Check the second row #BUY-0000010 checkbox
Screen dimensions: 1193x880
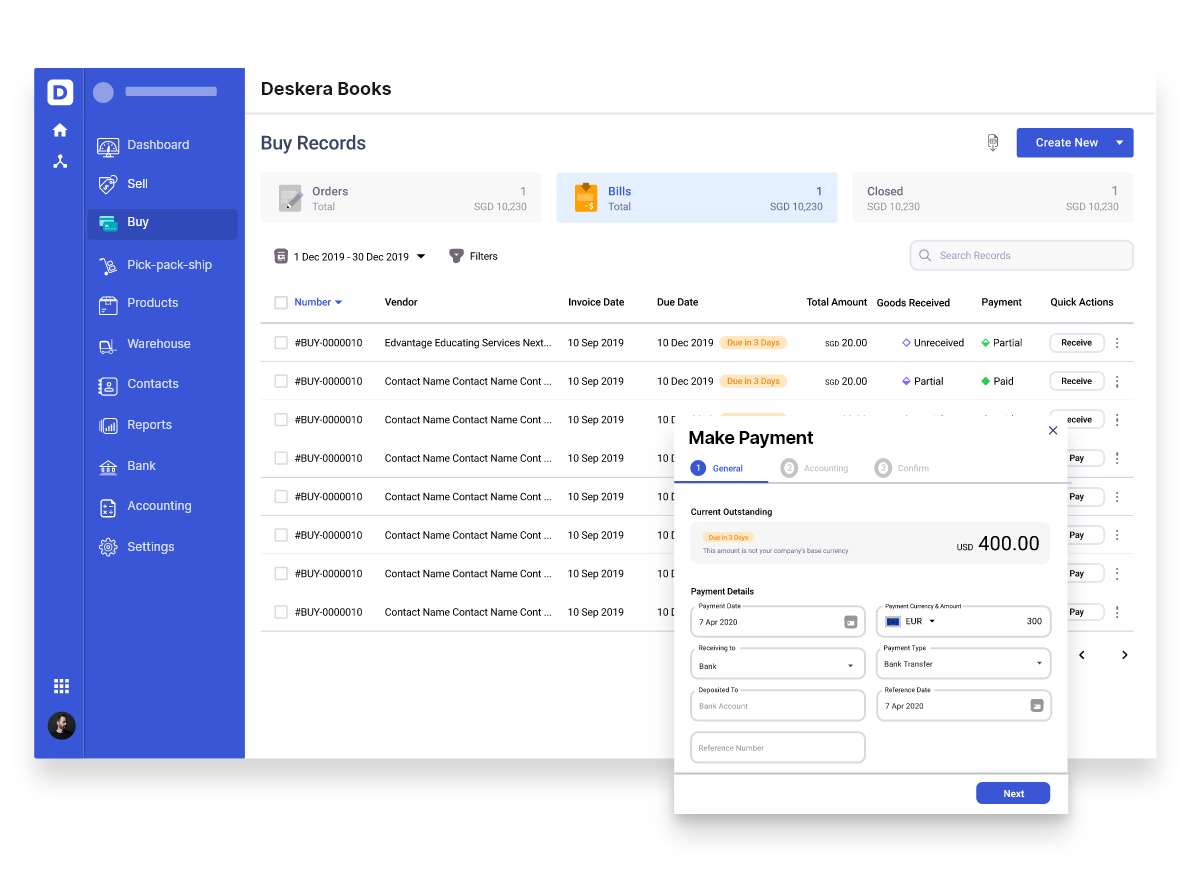click(x=281, y=381)
